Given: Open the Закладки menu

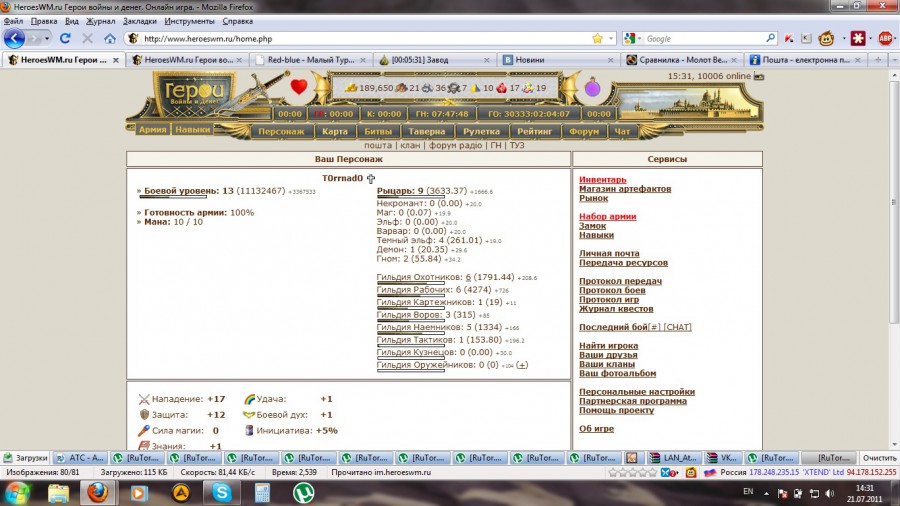Looking at the screenshot, I should (x=139, y=21).
